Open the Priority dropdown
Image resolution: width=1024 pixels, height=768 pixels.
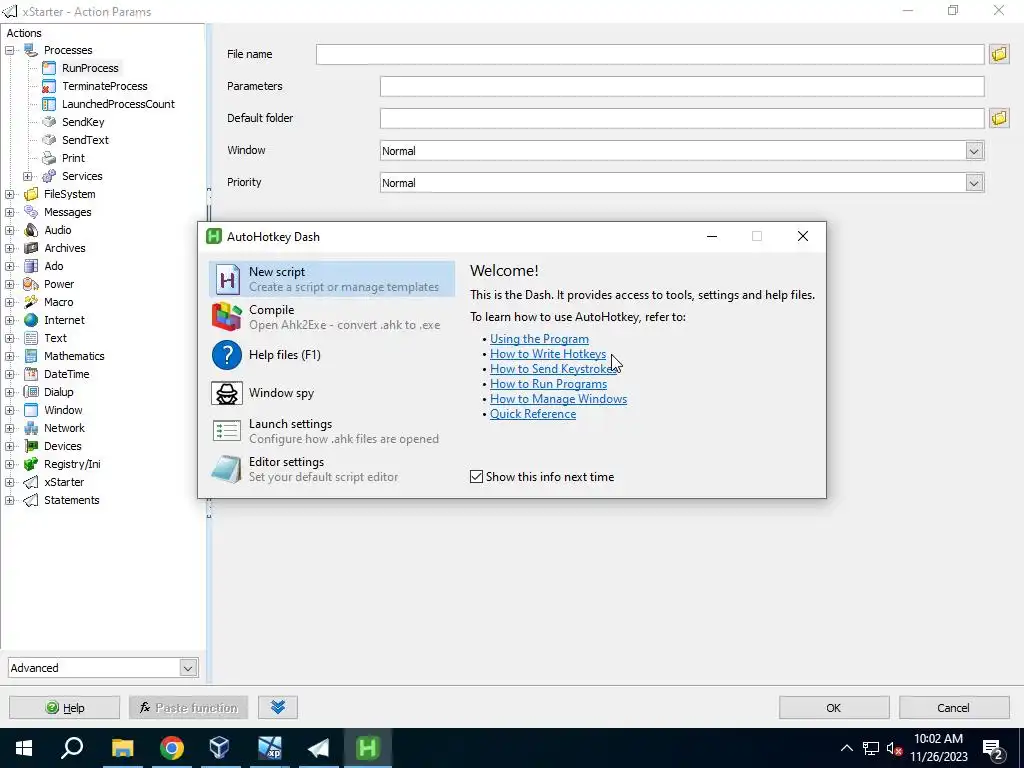click(974, 183)
